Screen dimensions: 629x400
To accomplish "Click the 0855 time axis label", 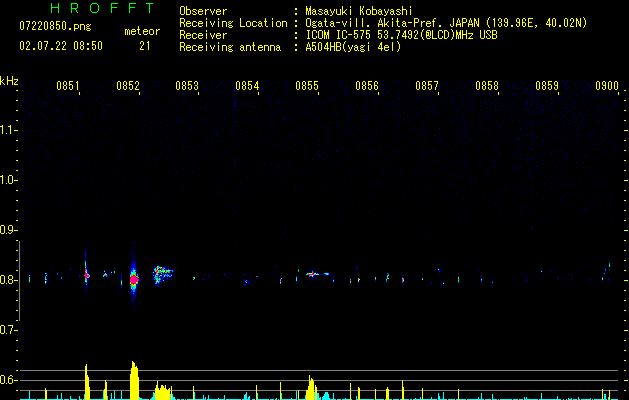I will 307,85.
